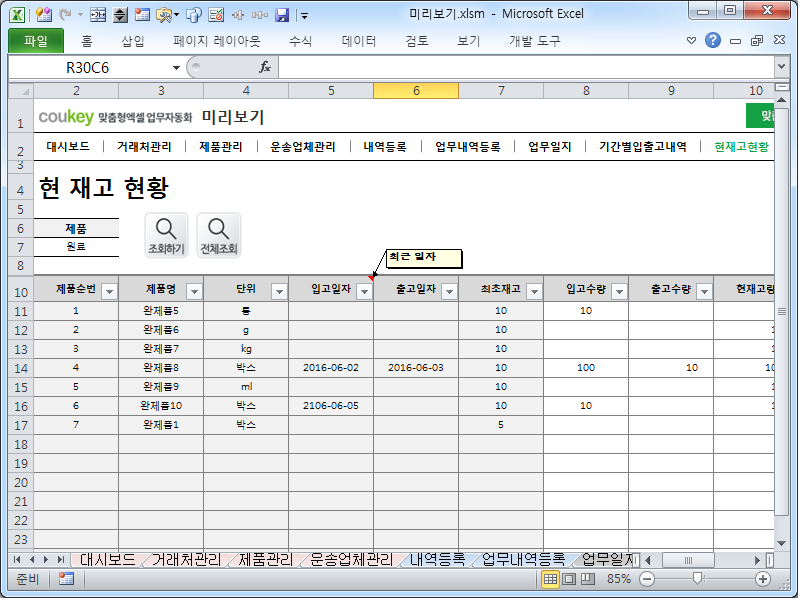Go to 거래처관리 navigation link

(144, 147)
